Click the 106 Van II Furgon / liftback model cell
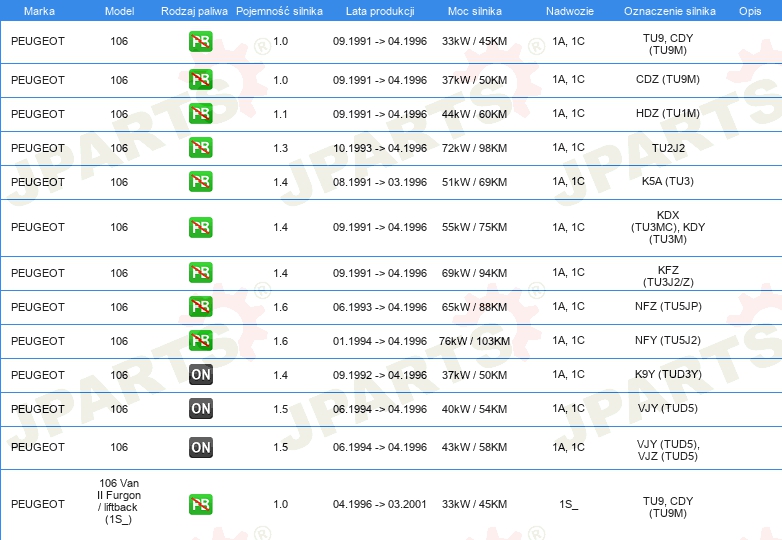Screen dimensions: 782x540 pos(119,501)
